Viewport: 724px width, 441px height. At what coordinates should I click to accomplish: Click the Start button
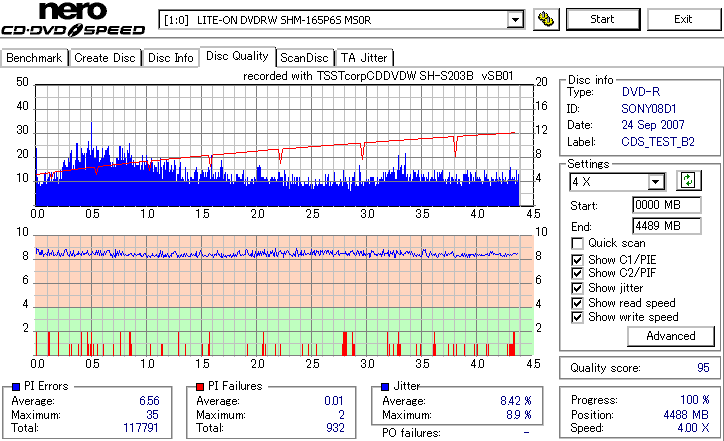603,19
